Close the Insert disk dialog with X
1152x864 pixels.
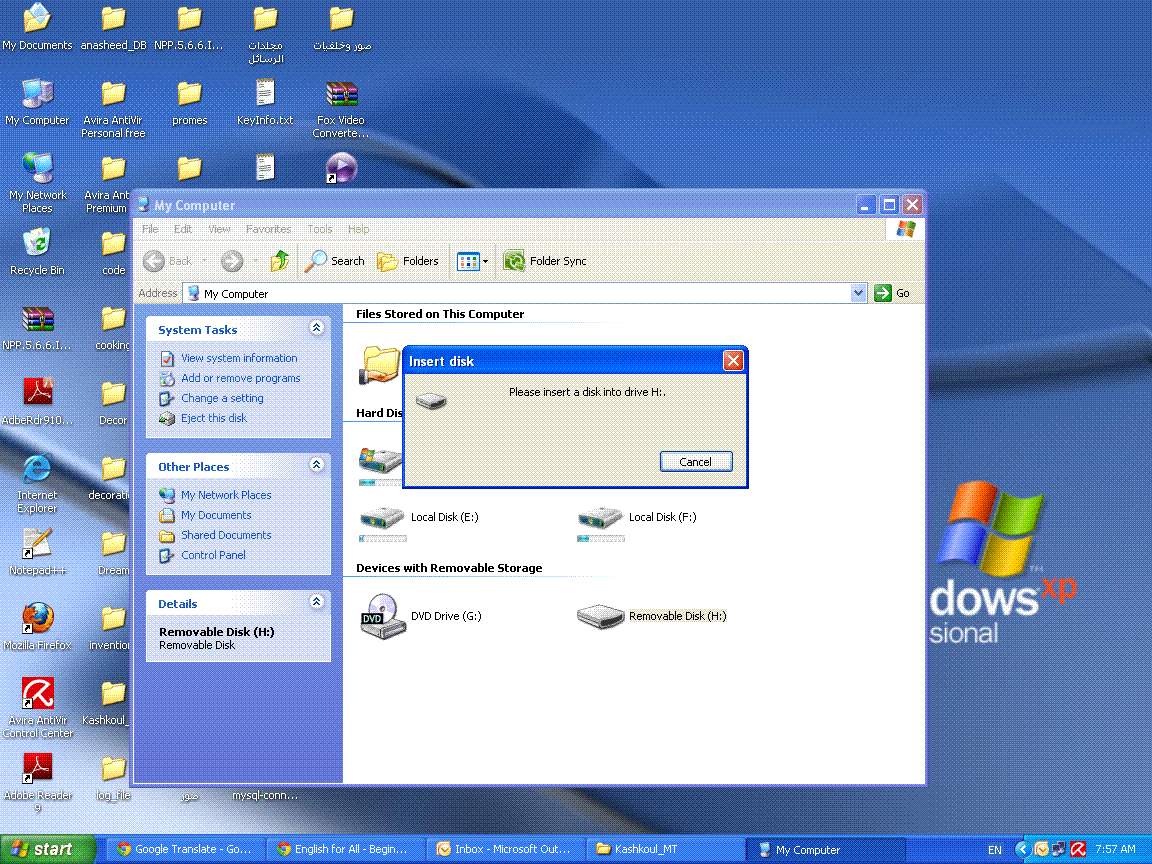(x=732, y=361)
